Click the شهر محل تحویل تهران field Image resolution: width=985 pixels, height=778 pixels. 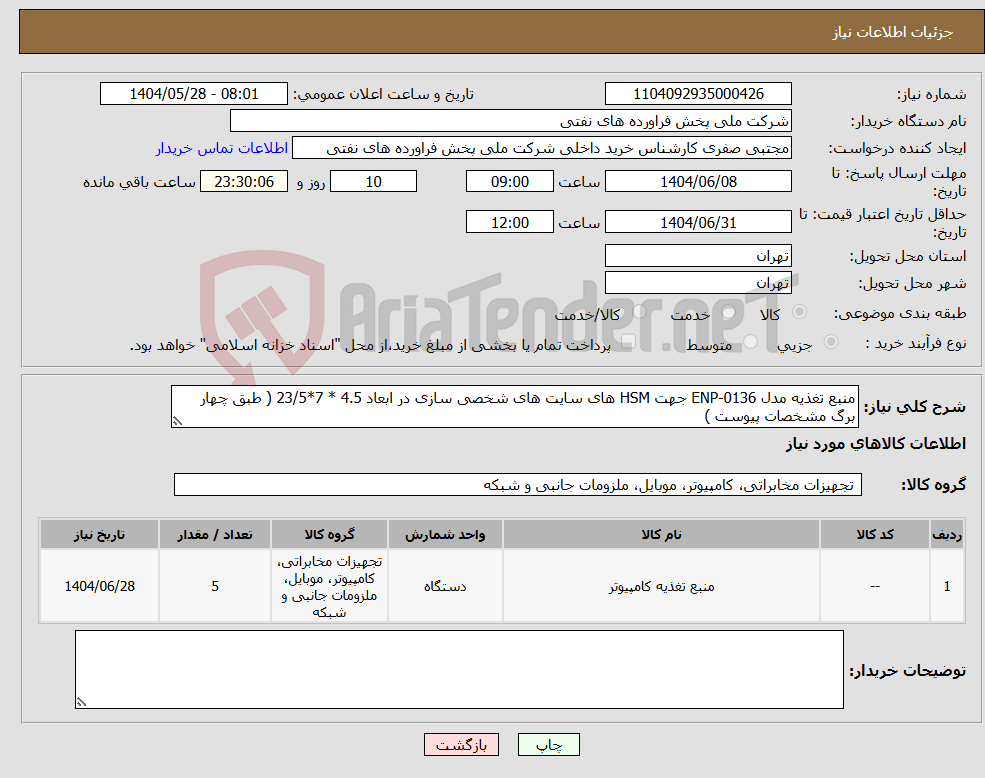click(x=698, y=281)
